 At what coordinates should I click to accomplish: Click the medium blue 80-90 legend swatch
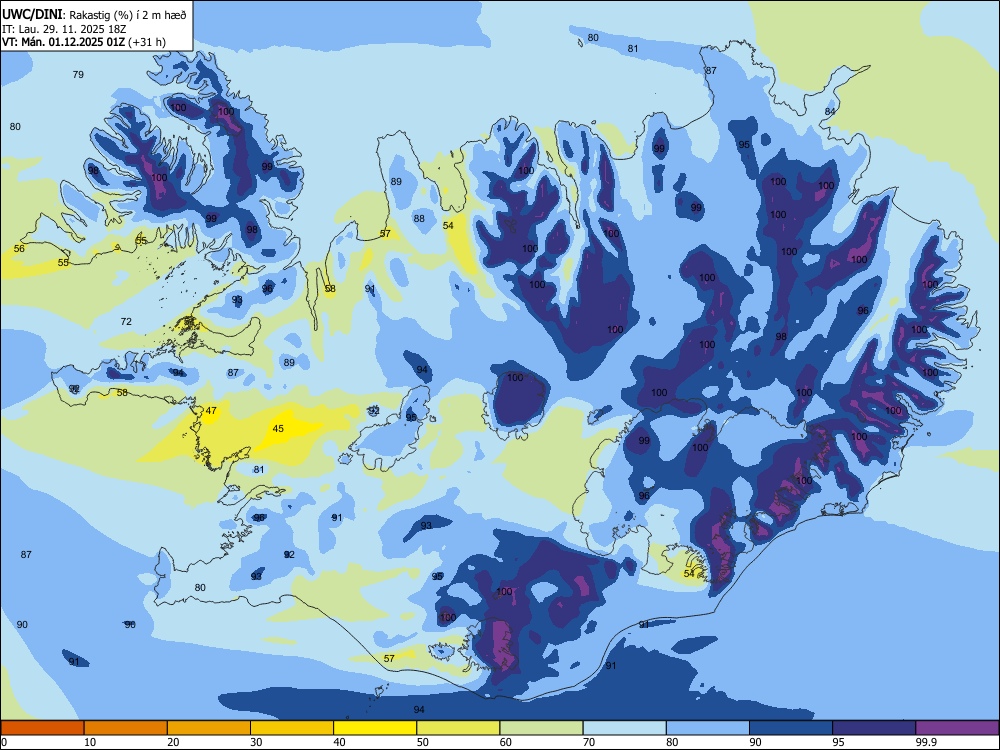(708, 728)
